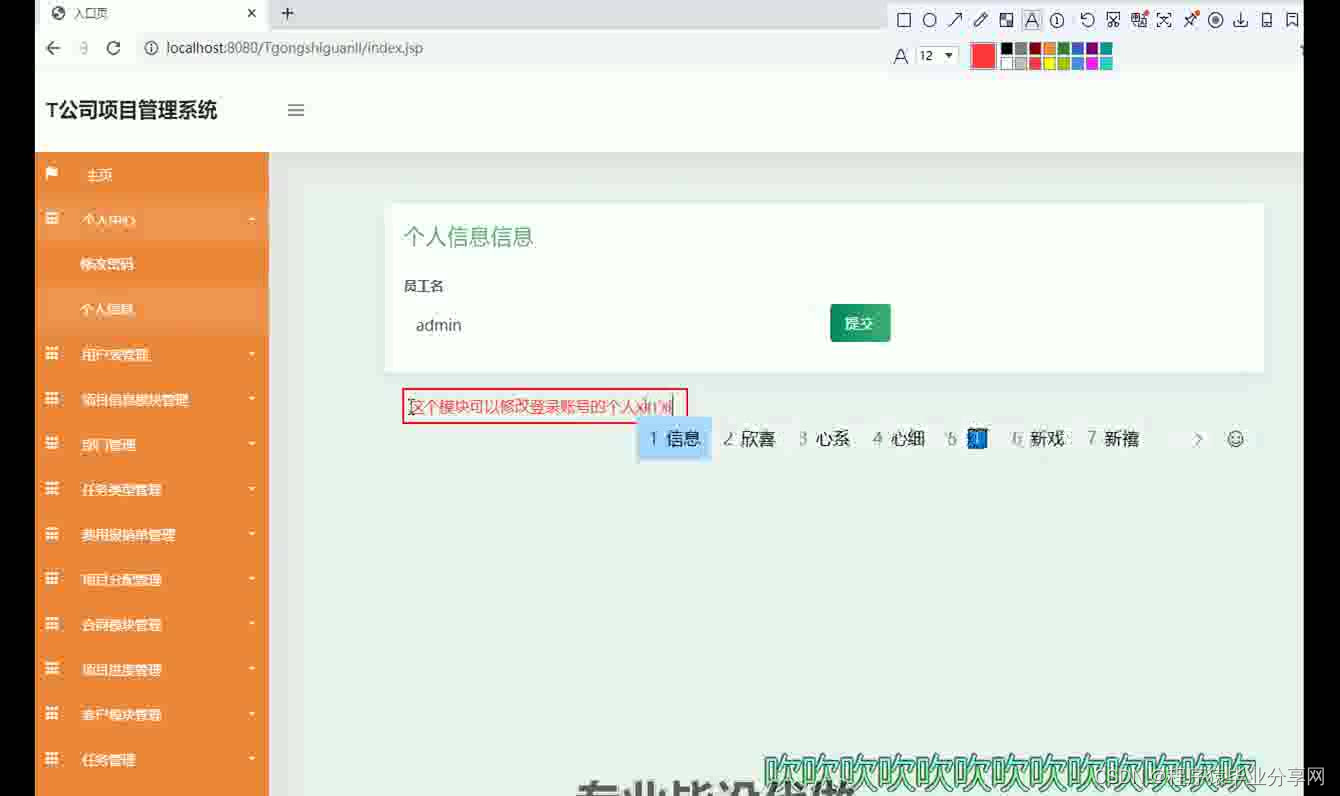Go forward in the browser
This screenshot has width=1340, height=796.
click(84, 48)
